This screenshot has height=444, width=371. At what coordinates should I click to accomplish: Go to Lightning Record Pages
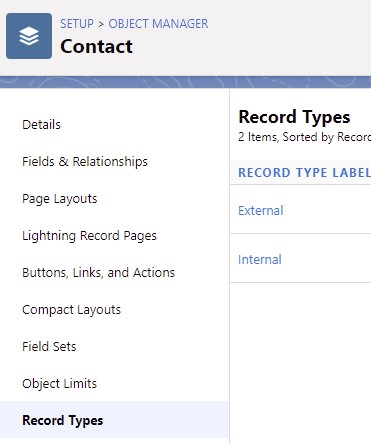(x=89, y=236)
